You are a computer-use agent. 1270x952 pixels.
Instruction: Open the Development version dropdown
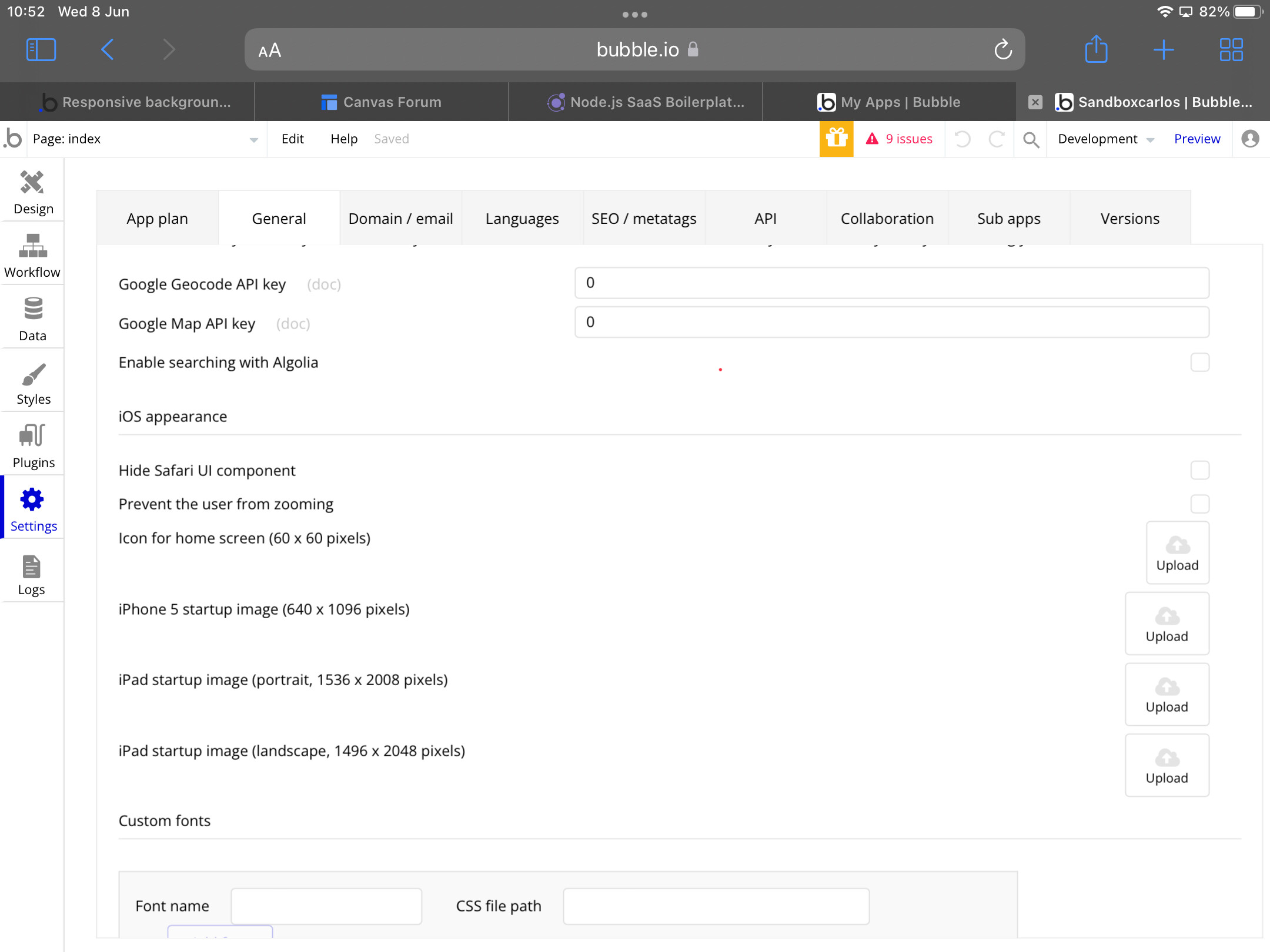1106,139
